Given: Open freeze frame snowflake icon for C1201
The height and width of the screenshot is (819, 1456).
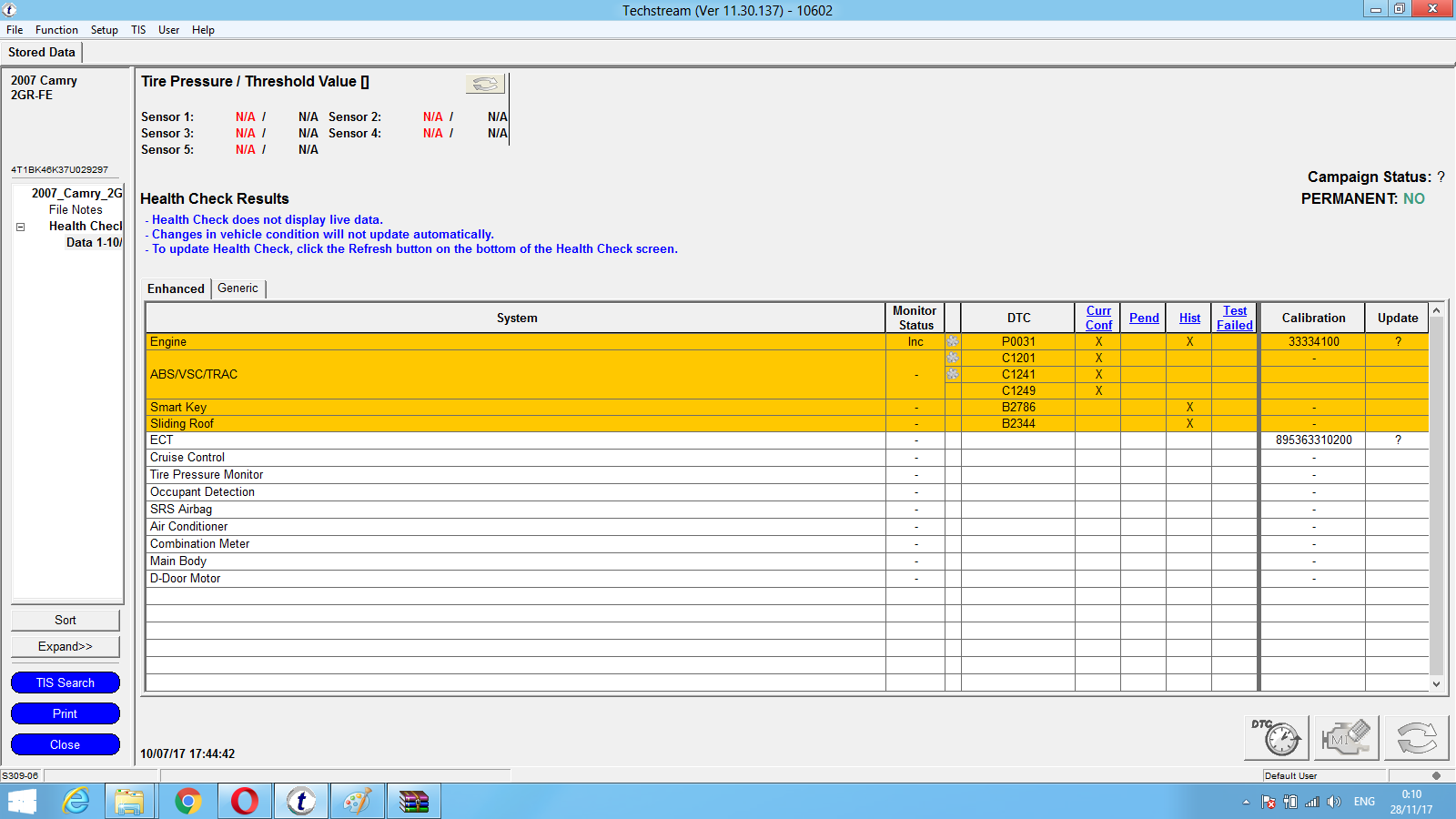Looking at the screenshot, I should click(953, 359).
